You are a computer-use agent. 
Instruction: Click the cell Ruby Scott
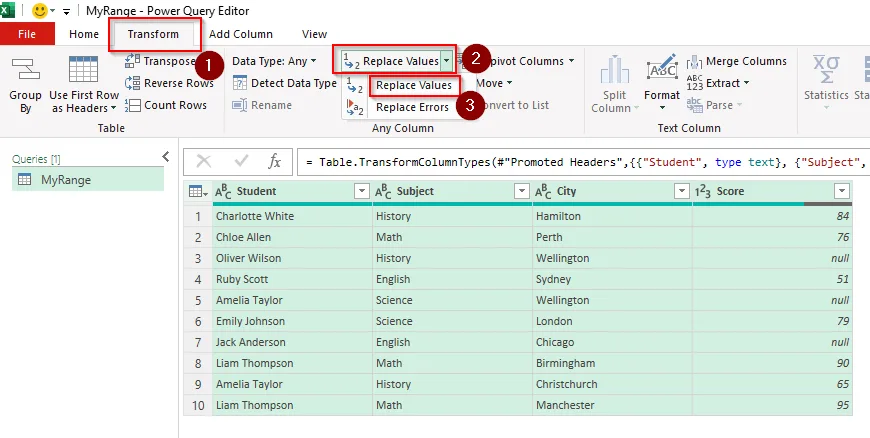tap(292, 279)
